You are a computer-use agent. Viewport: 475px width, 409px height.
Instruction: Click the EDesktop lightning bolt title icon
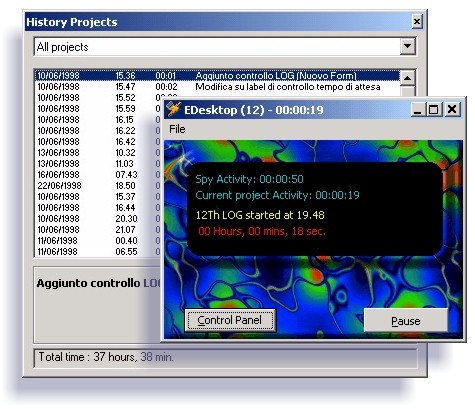(x=174, y=109)
